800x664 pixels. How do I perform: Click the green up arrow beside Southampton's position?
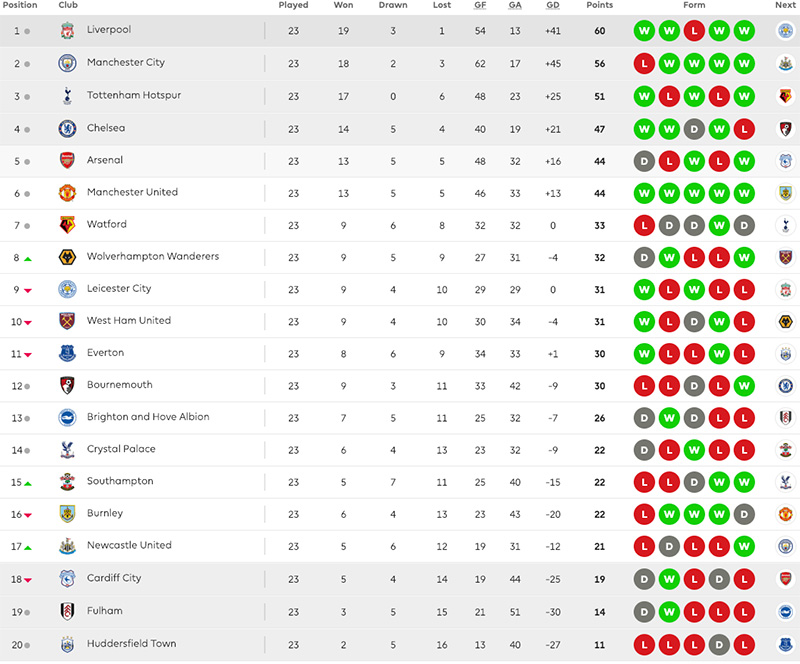(27, 483)
